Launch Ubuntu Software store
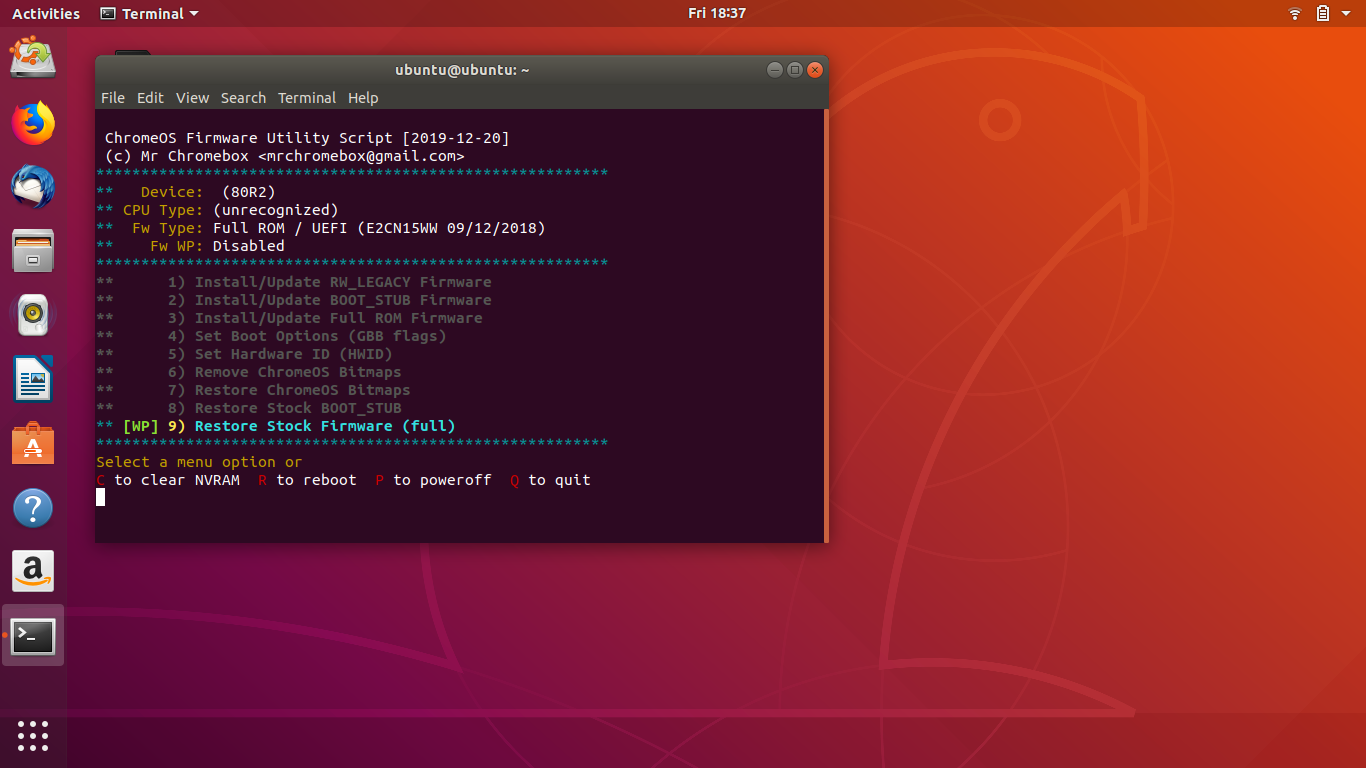The width and height of the screenshot is (1366, 768). 33,444
